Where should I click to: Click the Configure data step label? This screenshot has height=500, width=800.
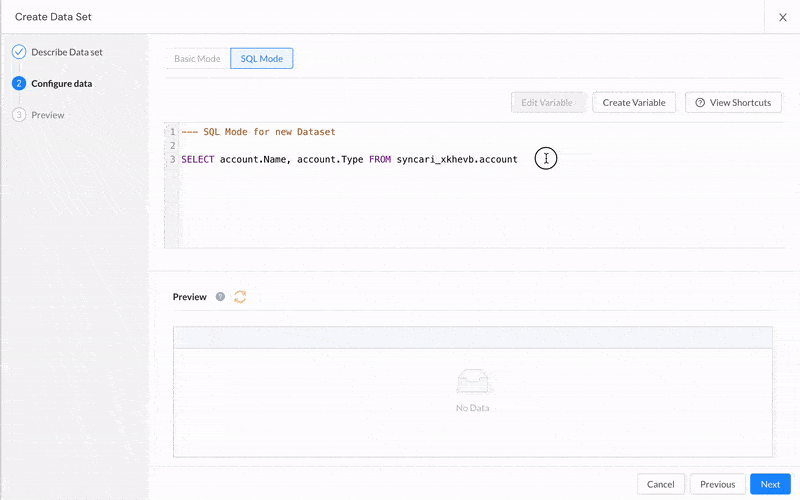click(x=62, y=84)
